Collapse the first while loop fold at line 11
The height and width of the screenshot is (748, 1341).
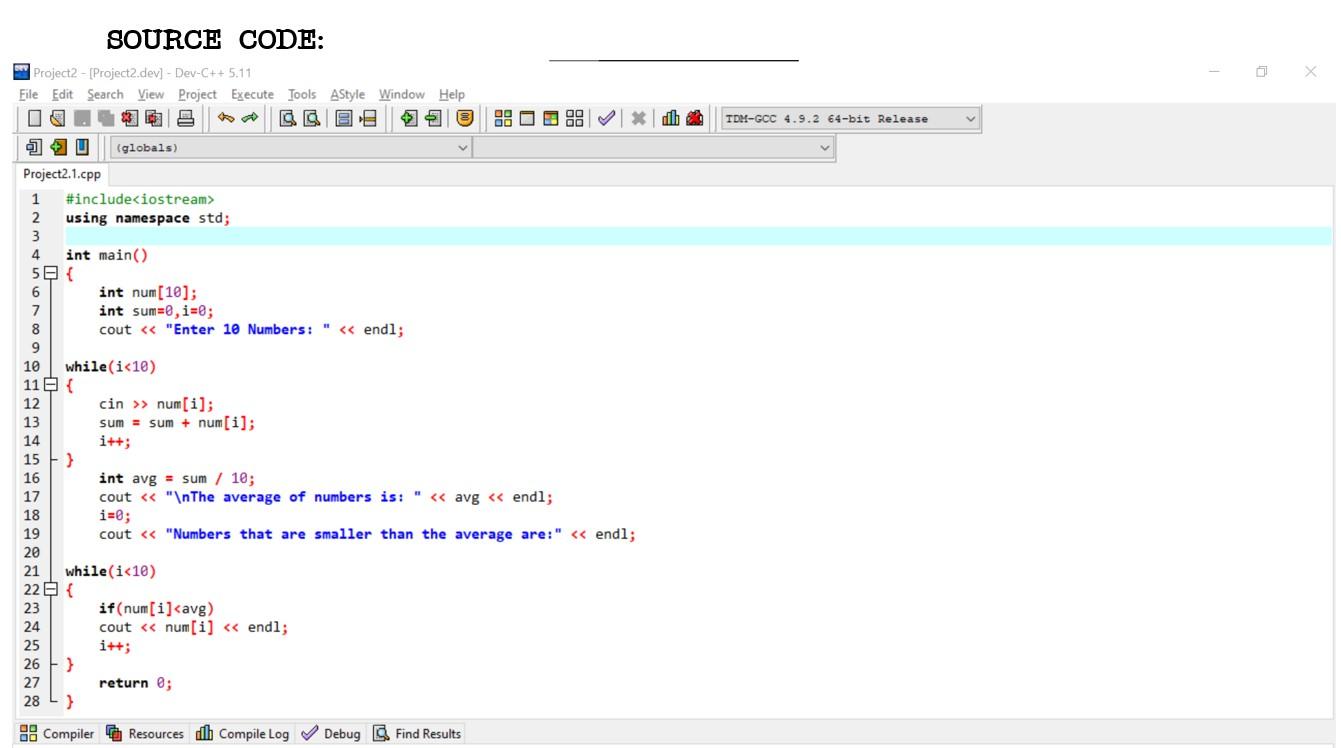point(53,385)
